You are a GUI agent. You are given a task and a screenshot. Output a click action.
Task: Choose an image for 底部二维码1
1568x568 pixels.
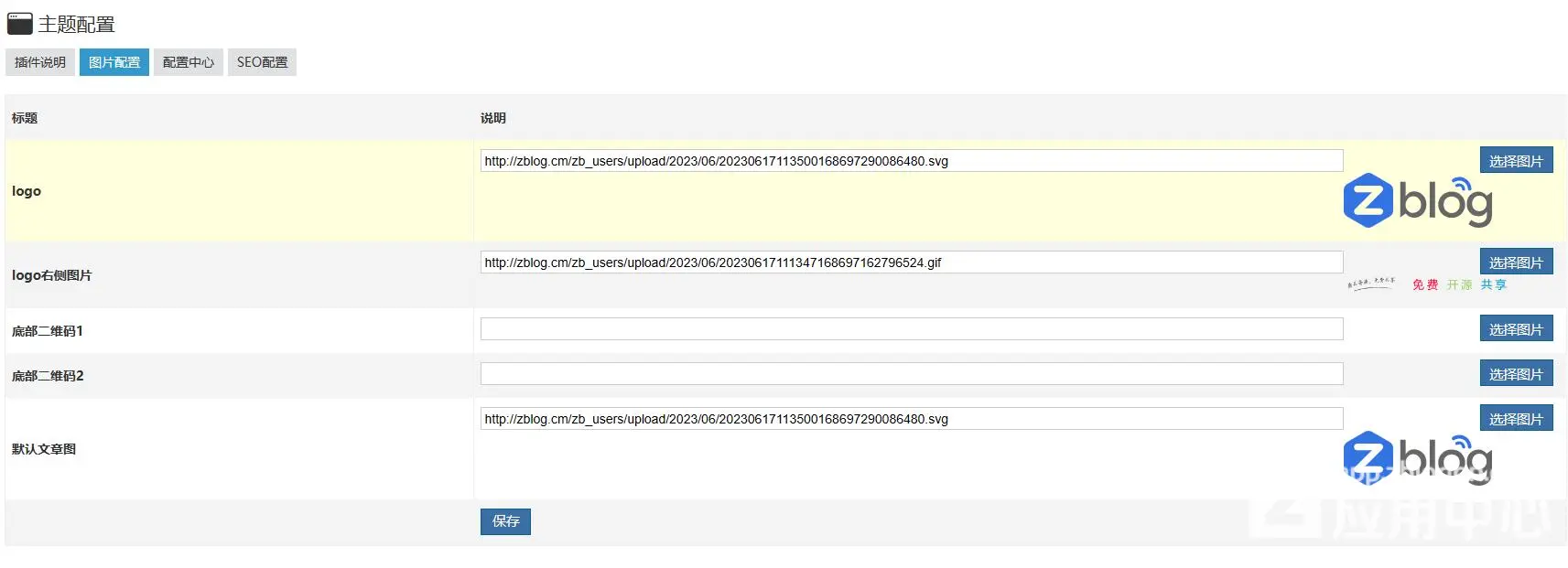(1516, 329)
